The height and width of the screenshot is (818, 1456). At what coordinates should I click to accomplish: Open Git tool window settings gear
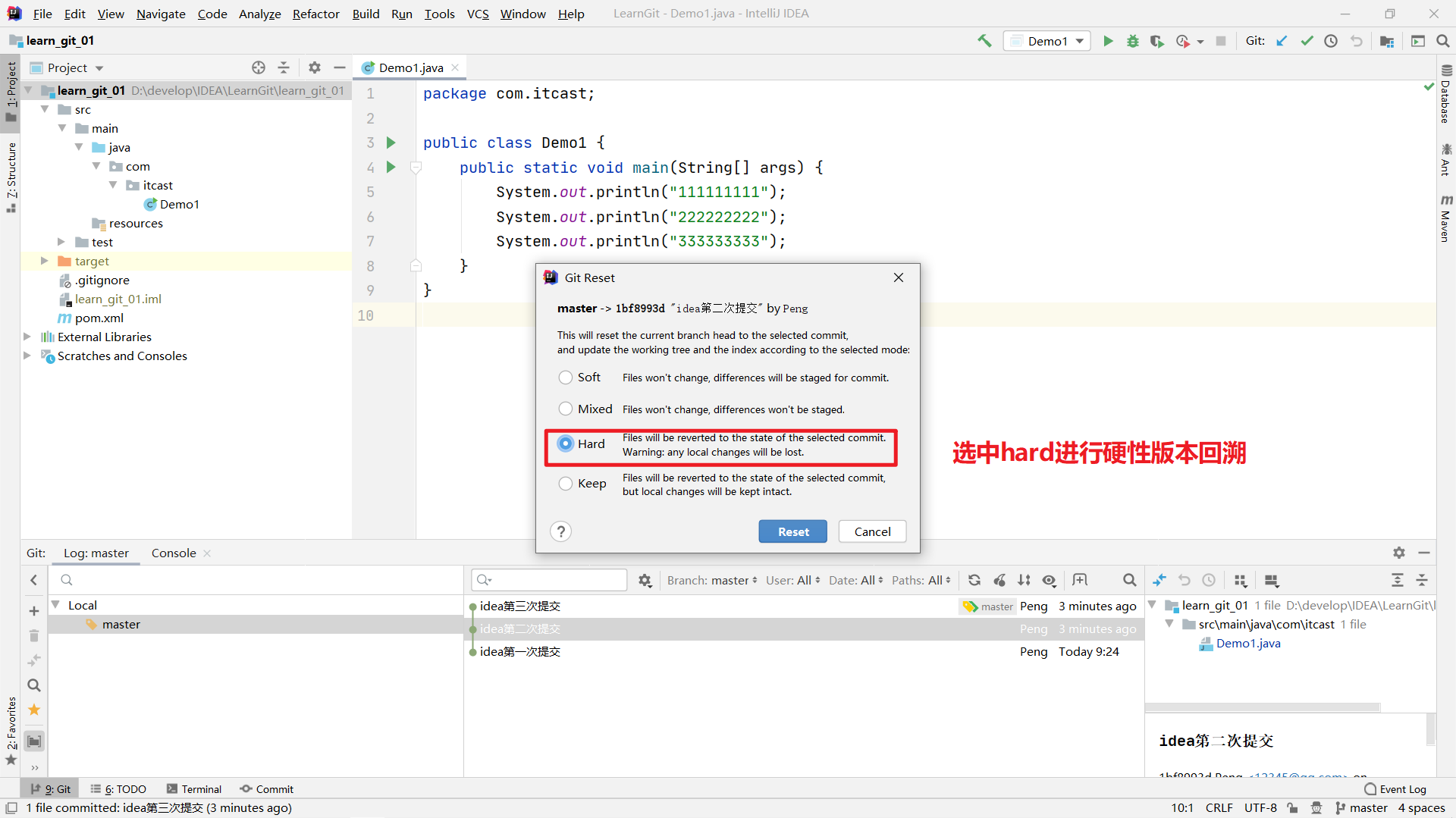1399,553
